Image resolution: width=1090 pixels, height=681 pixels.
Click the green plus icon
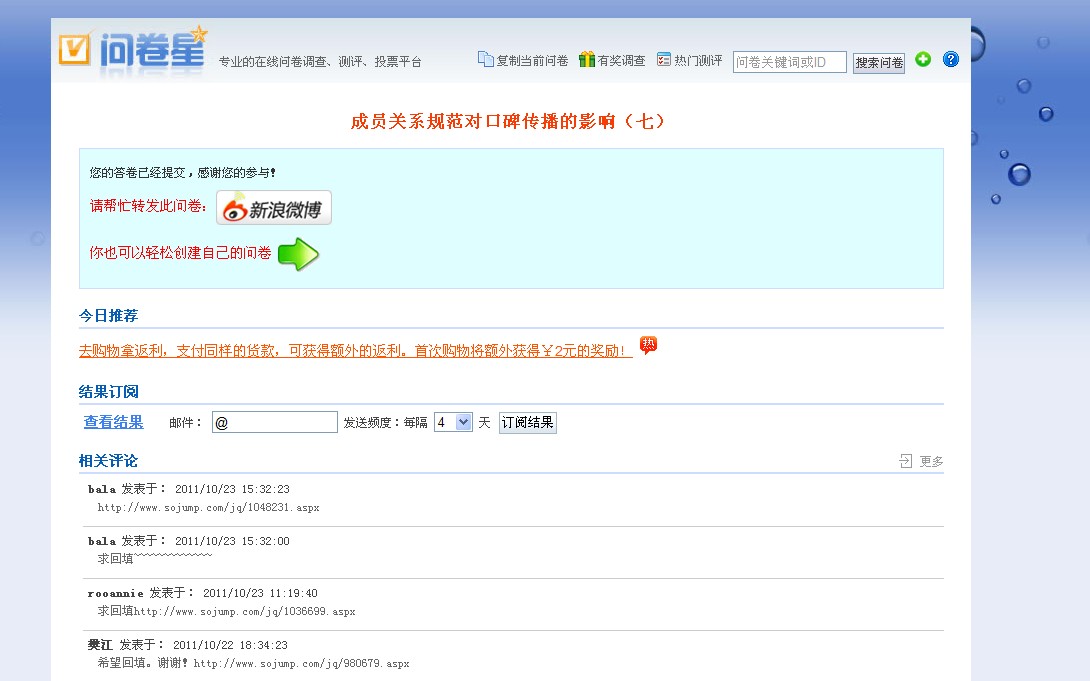(x=923, y=59)
